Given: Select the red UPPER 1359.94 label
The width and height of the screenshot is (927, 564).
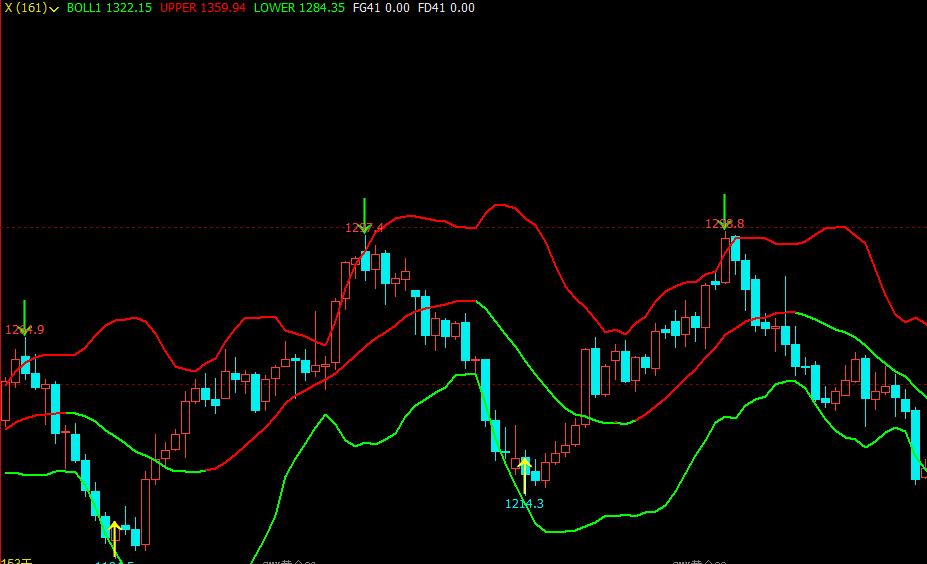Looking at the screenshot, I should (203, 8).
